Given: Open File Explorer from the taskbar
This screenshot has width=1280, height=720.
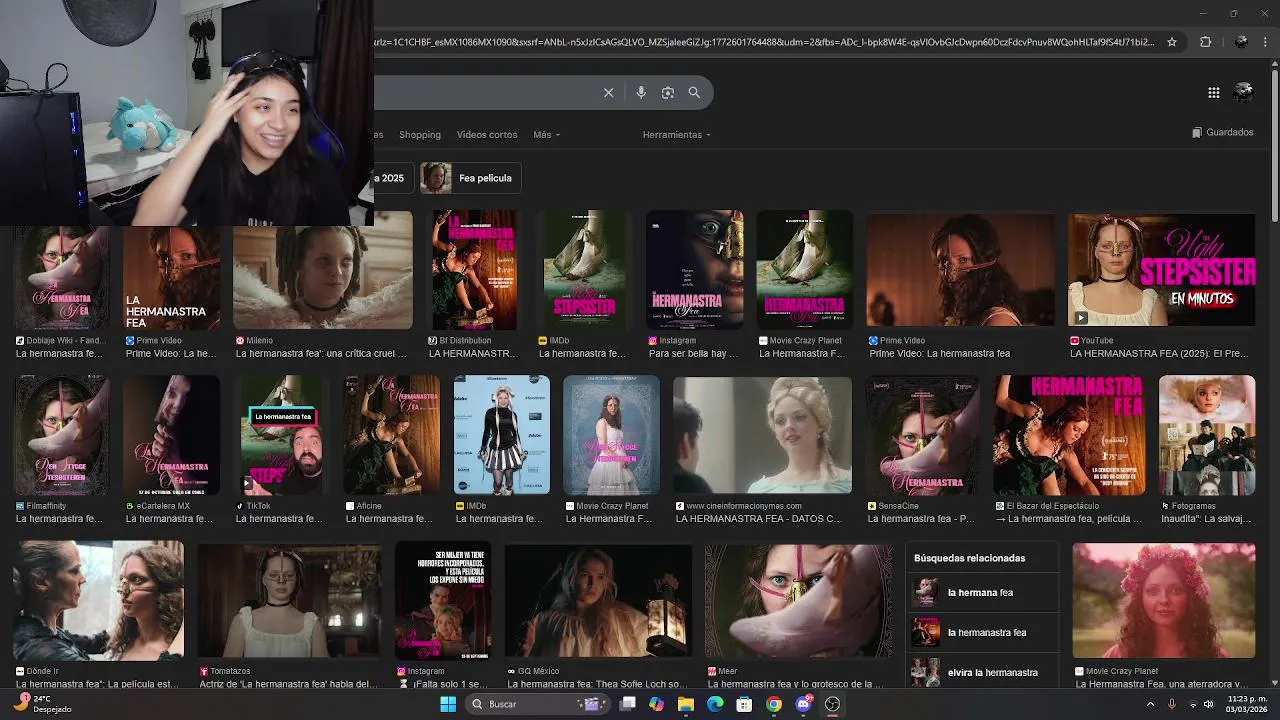Looking at the screenshot, I should 685,704.
